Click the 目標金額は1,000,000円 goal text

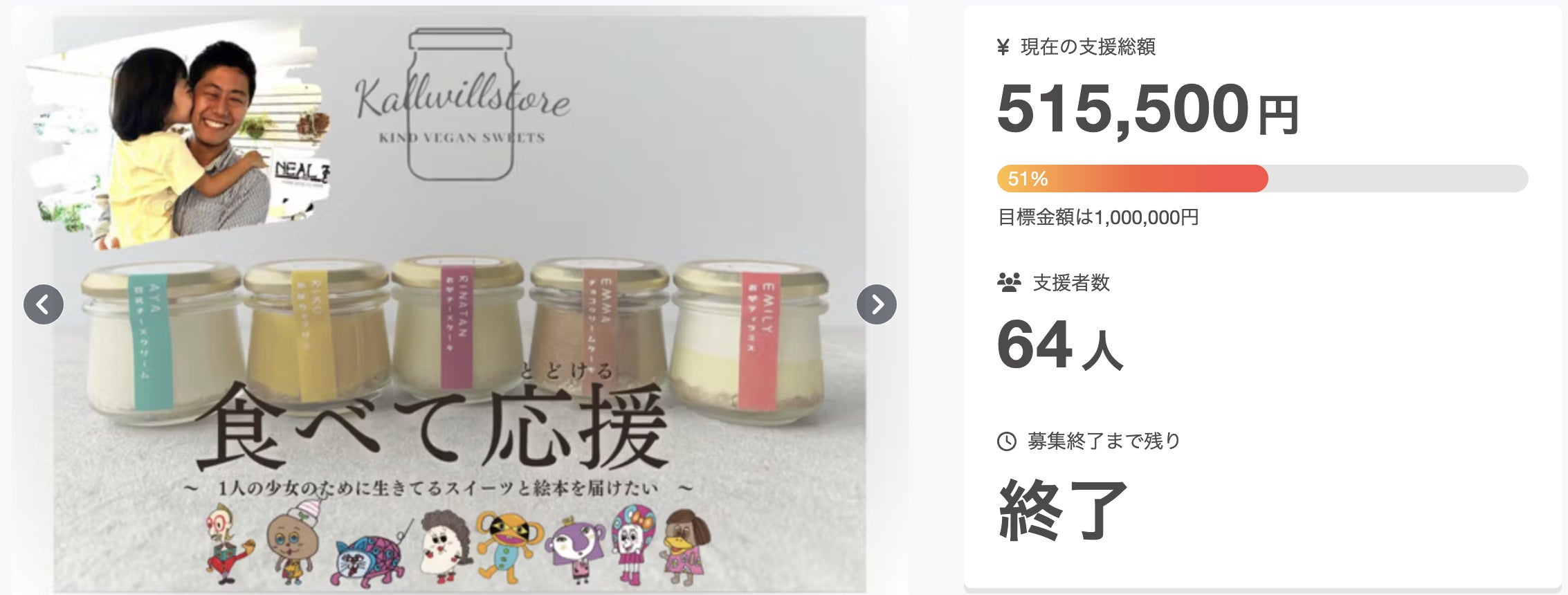pos(1097,217)
